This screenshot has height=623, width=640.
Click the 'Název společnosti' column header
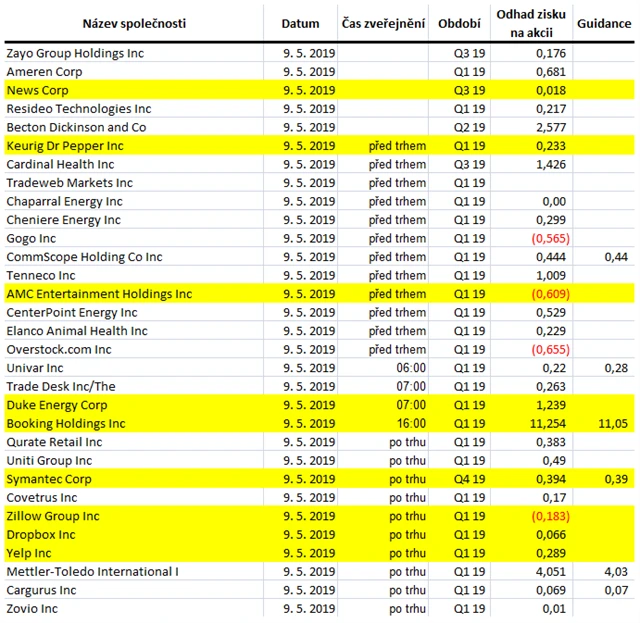point(132,23)
